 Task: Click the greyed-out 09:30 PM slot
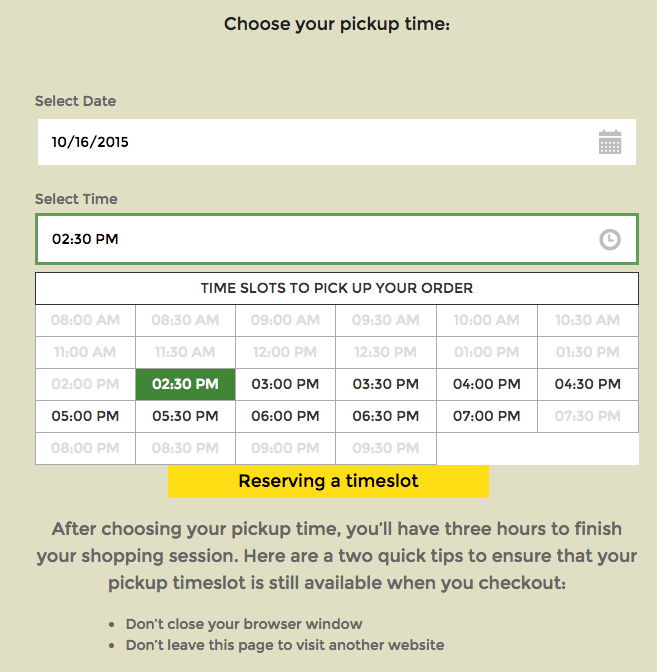386,448
